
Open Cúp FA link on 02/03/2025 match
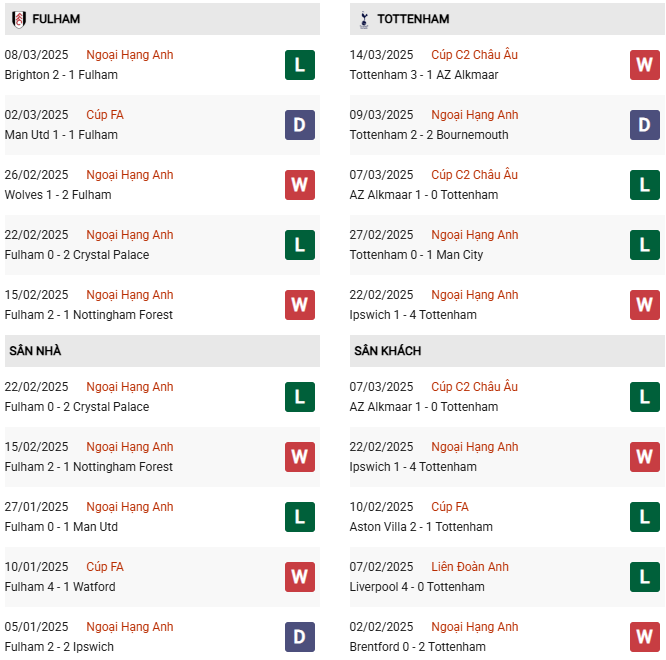point(105,115)
